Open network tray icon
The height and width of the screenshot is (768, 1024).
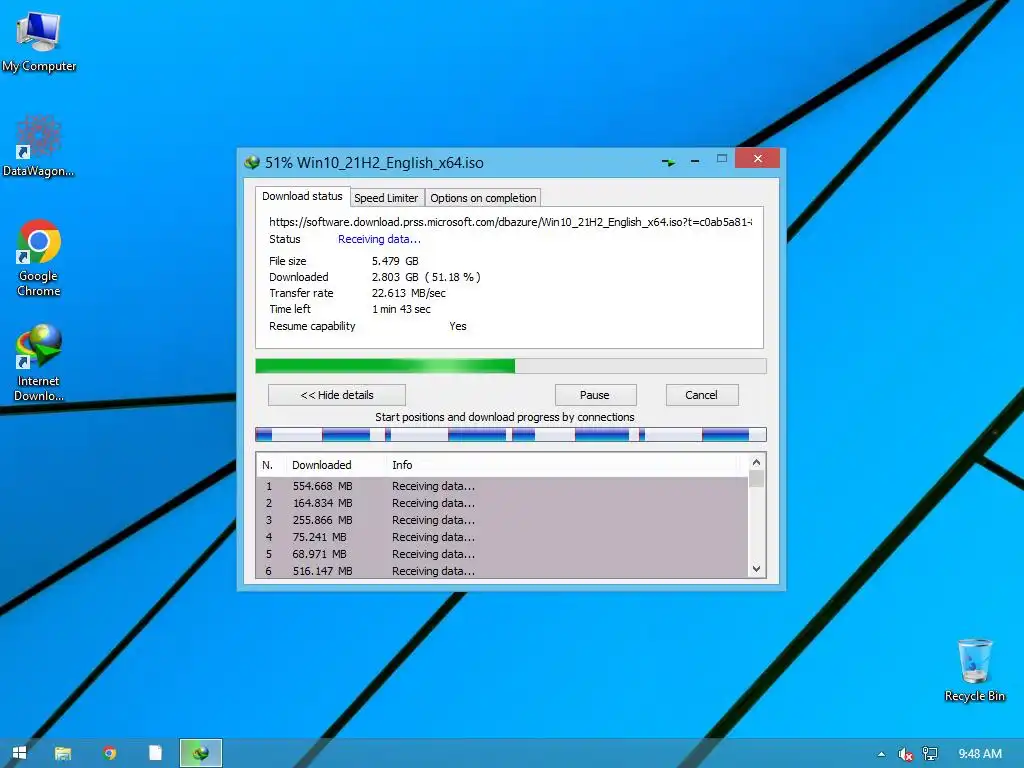pyautogui.click(x=930, y=754)
